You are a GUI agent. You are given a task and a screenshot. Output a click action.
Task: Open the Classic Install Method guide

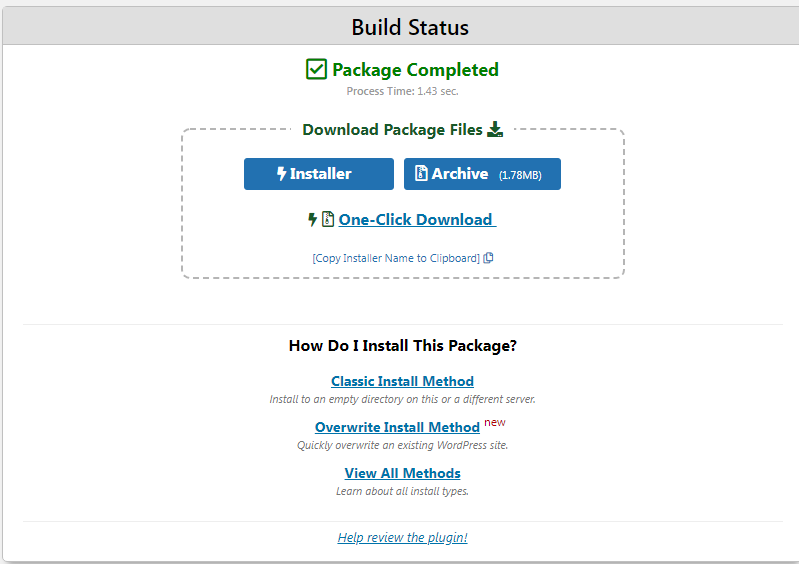[x=402, y=381]
